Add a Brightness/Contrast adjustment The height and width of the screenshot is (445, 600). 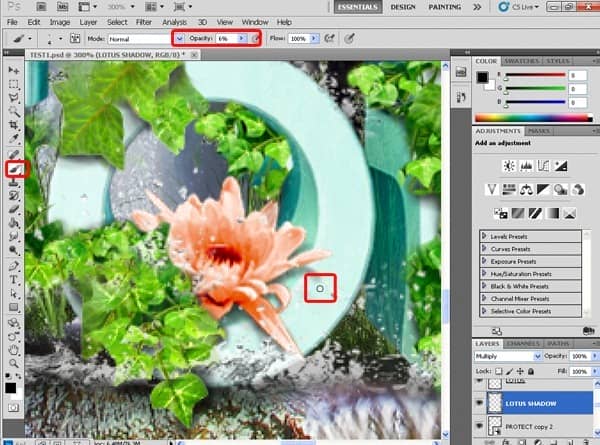click(509, 166)
